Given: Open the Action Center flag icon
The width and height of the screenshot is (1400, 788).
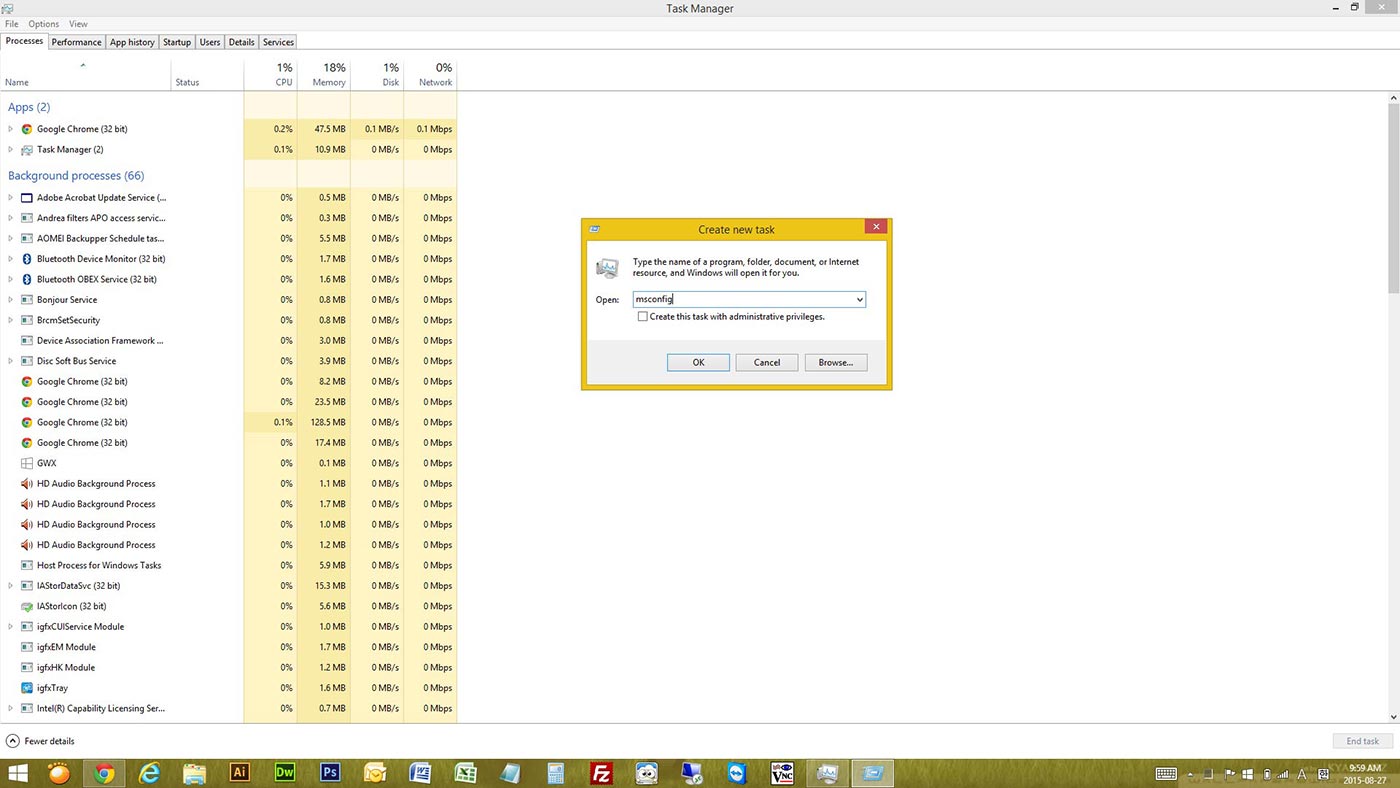Looking at the screenshot, I should coord(1230,773).
